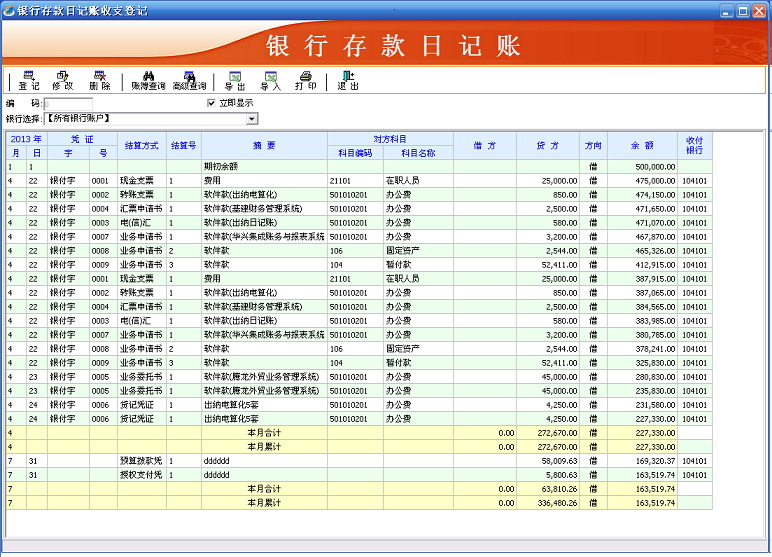Click the 方向 column header
The width and height of the screenshot is (772, 557).
593,146
